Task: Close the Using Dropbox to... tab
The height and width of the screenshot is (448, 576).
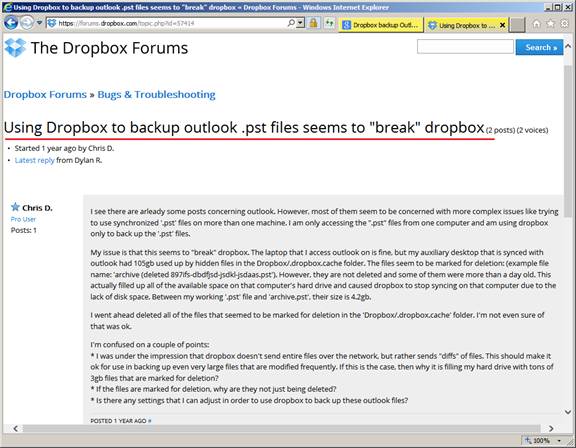Action: click(503, 25)
